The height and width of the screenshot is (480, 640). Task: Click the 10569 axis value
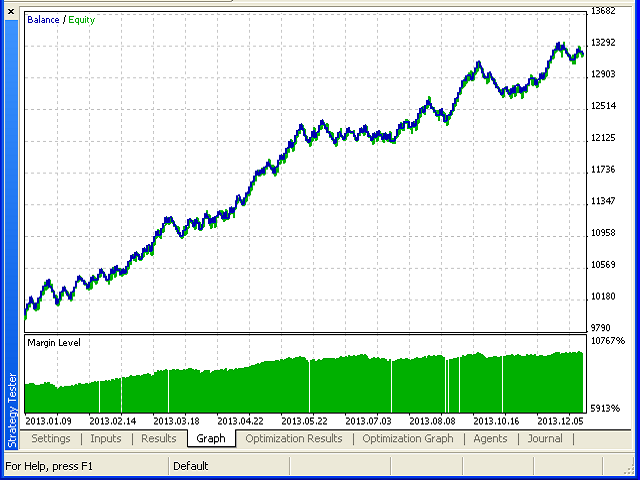pos(603,264)
